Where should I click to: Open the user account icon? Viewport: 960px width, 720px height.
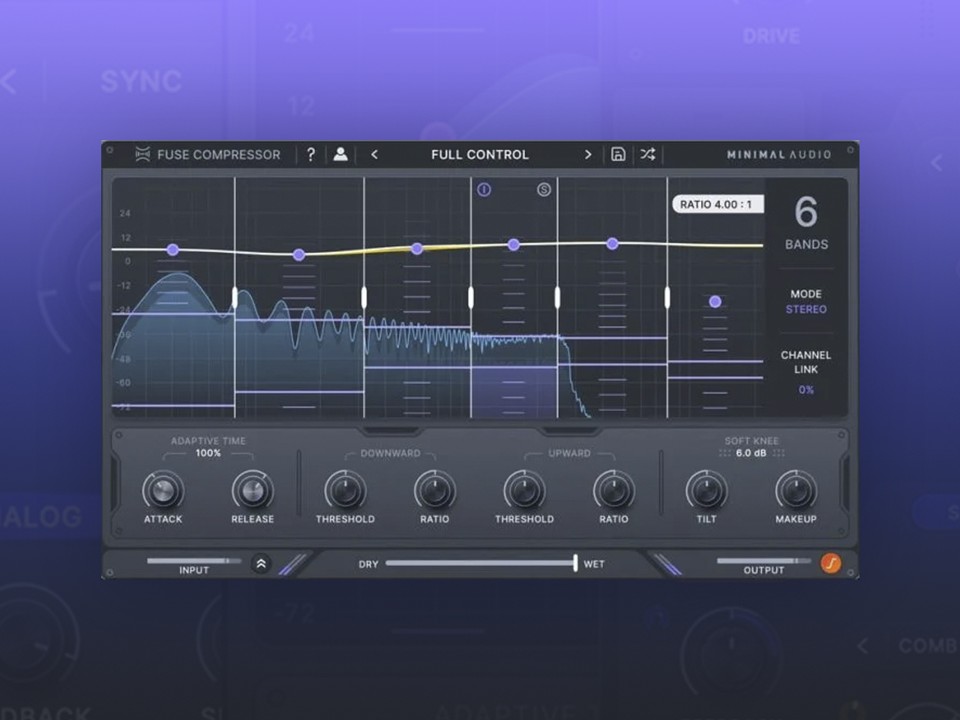coord(340,154)
